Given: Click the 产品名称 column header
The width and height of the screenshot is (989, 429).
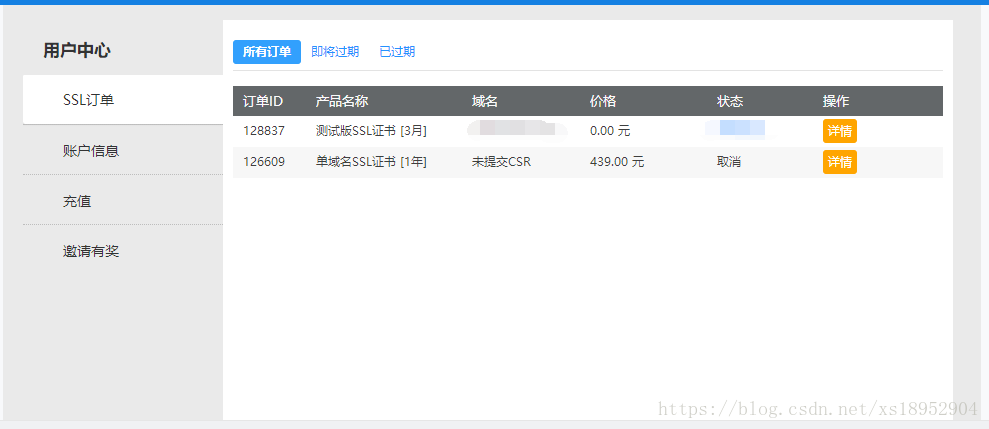Looking at the screenshot, I should coord(342,101).
